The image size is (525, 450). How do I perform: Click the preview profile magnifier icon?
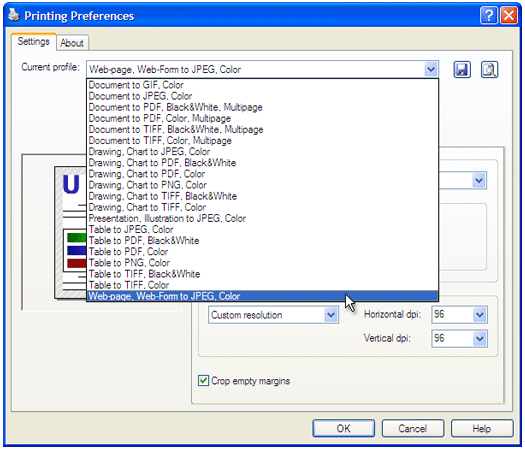coord(489,70)
